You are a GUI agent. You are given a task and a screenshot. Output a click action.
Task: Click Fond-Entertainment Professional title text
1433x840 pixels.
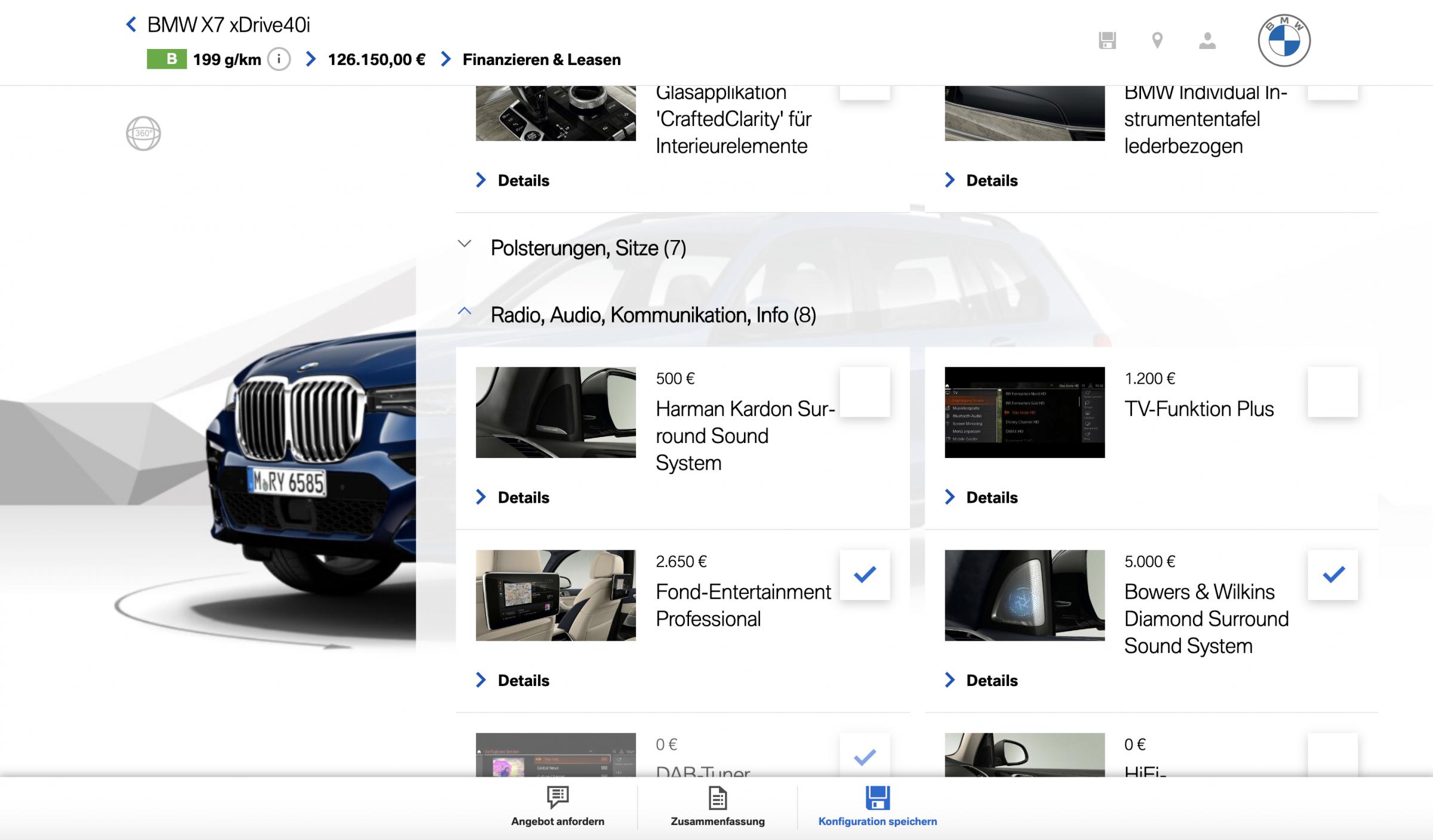pos(743,605)
